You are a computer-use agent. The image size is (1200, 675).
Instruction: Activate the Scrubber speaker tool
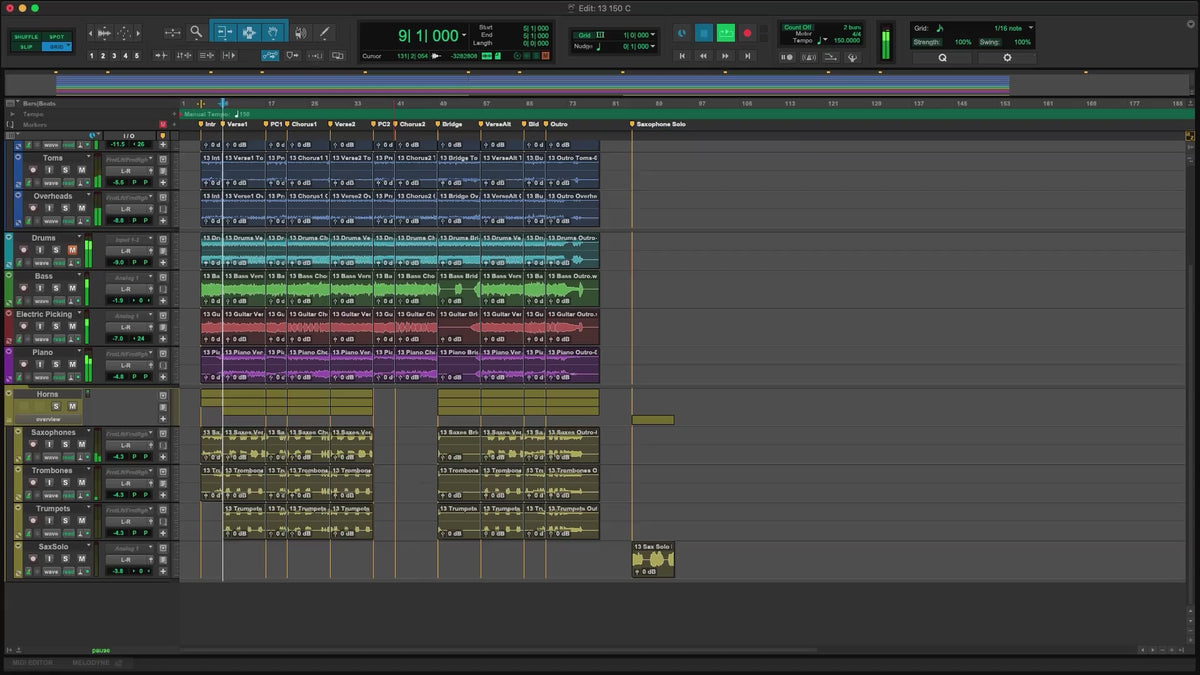300,33
